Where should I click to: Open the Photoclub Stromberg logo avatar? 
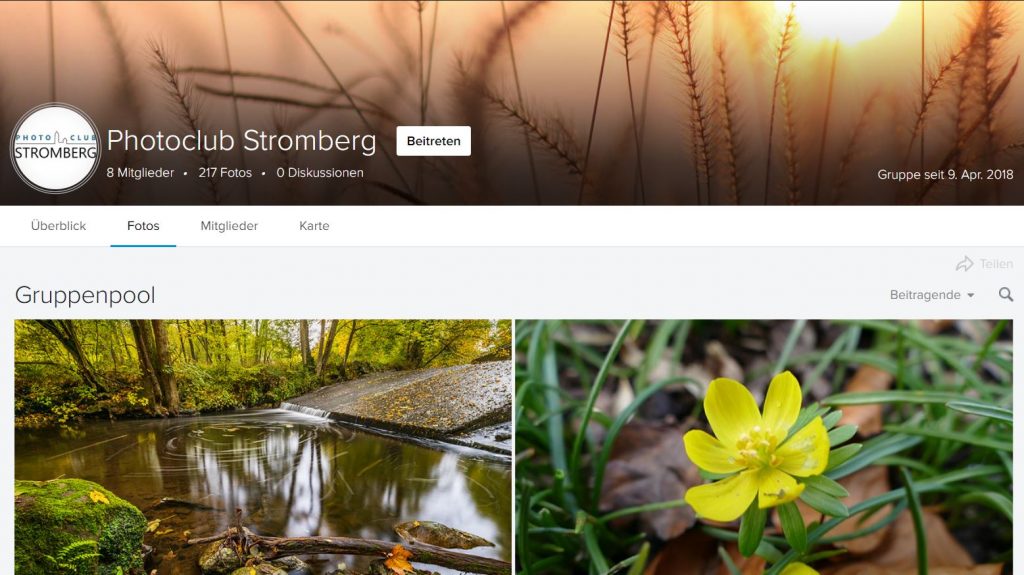56,148
